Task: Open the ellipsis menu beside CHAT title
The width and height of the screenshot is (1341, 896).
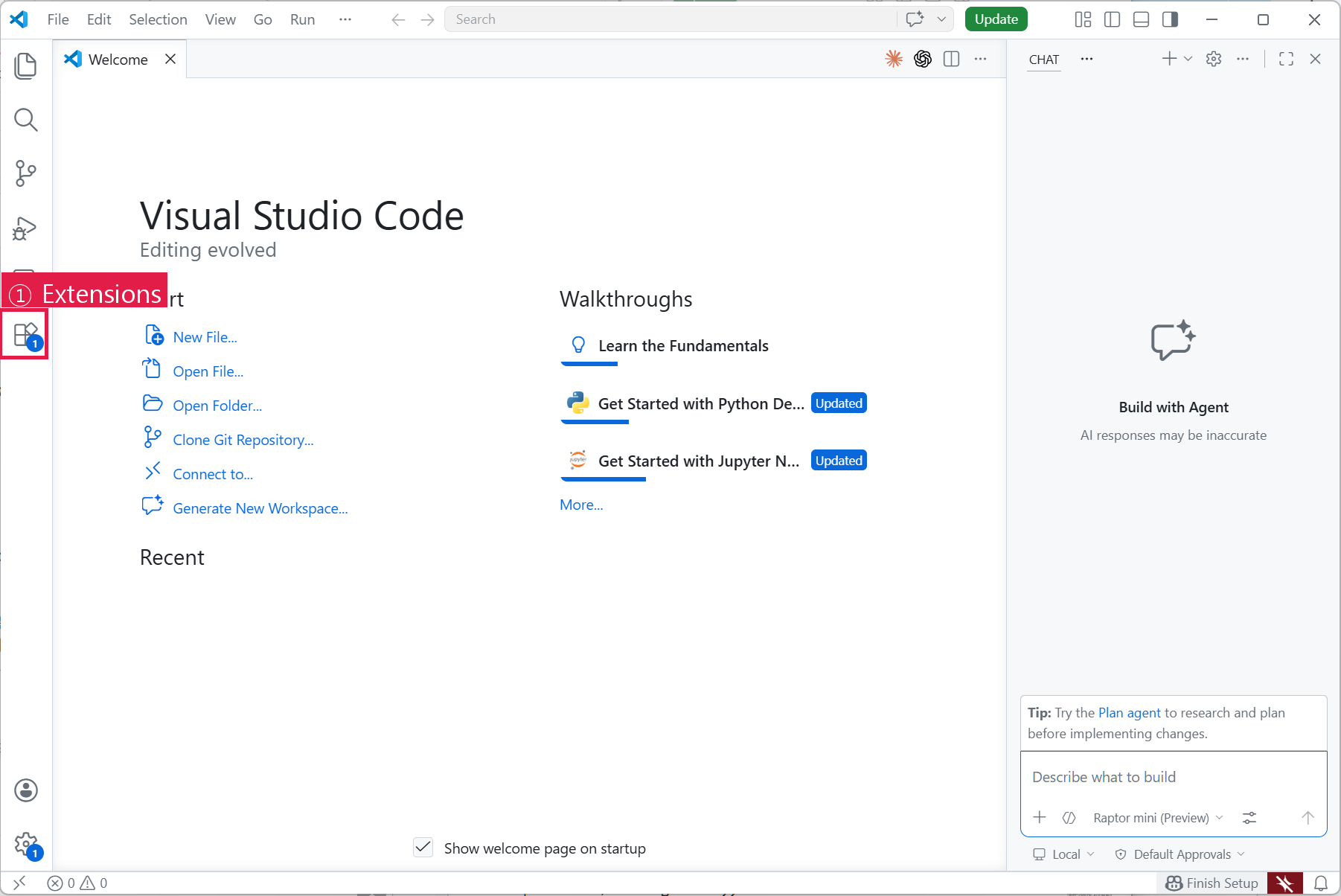Action: [1086, 59]
